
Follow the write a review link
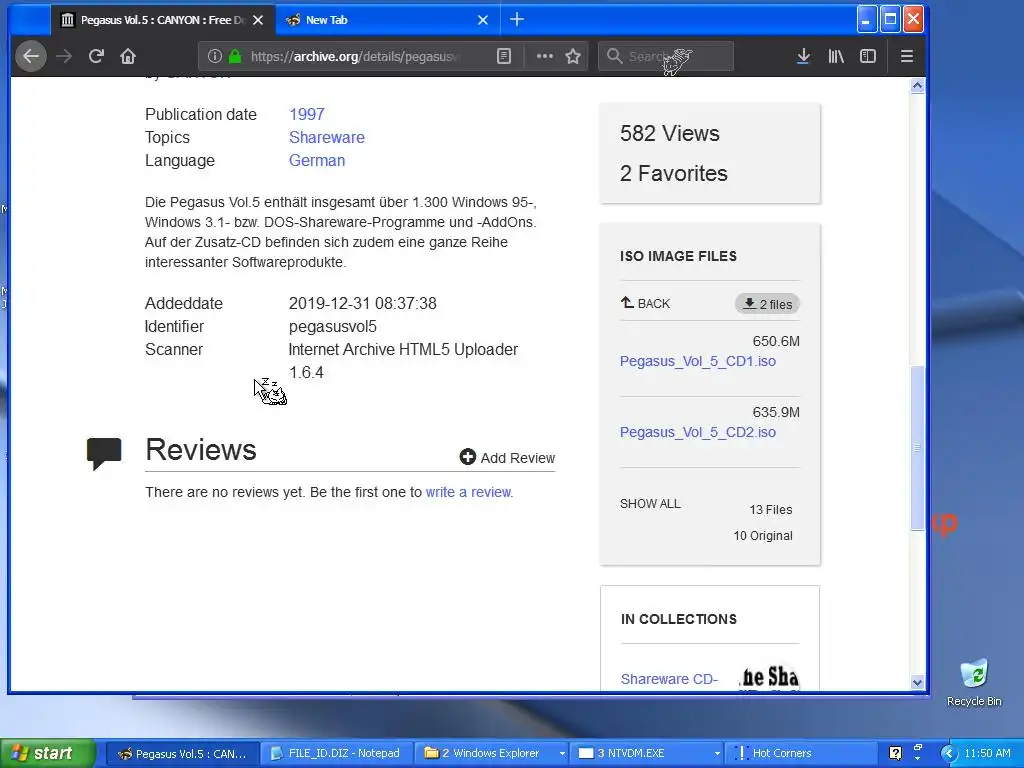pos(468,492)
